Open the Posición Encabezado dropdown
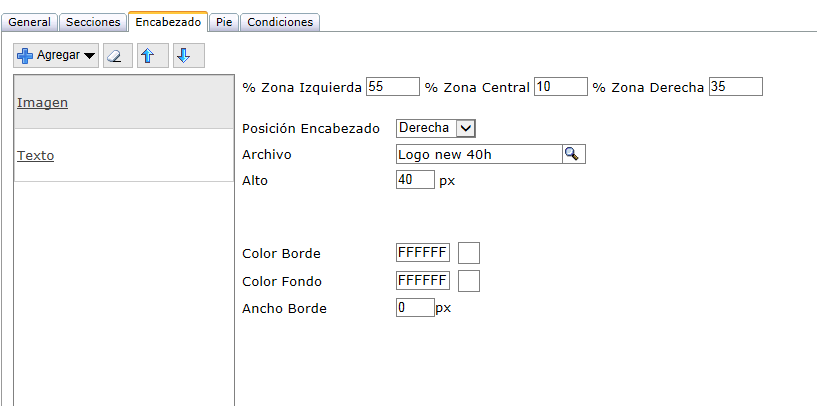This screenshot has height=406, width=817. (436, 128)
